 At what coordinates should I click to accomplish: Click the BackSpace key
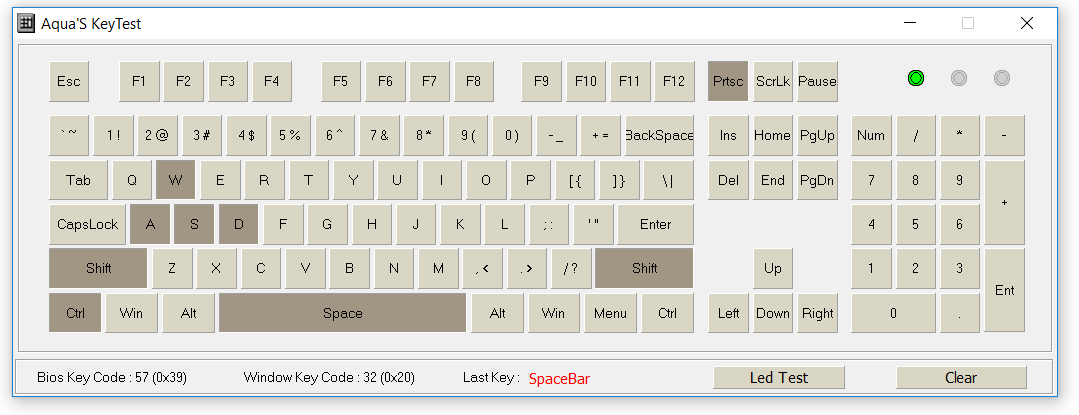[x=659, y=136]
